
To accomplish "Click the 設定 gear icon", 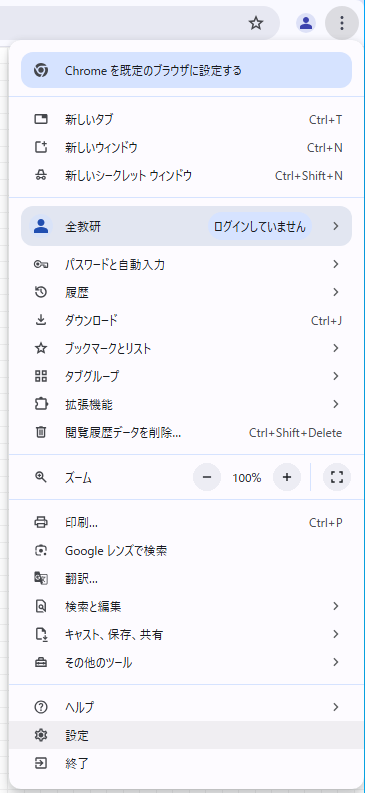I will coord(40,735).
